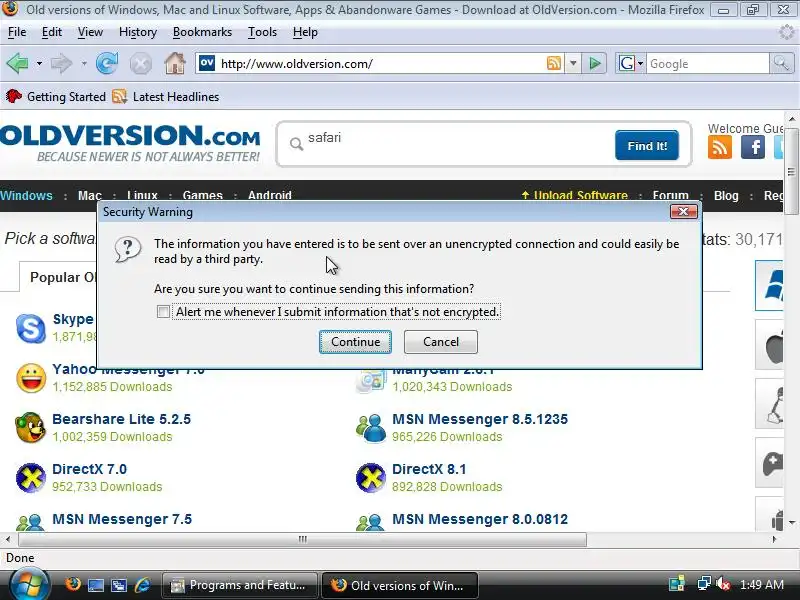Click the Stop loading icon

click(x=140, y=64)
